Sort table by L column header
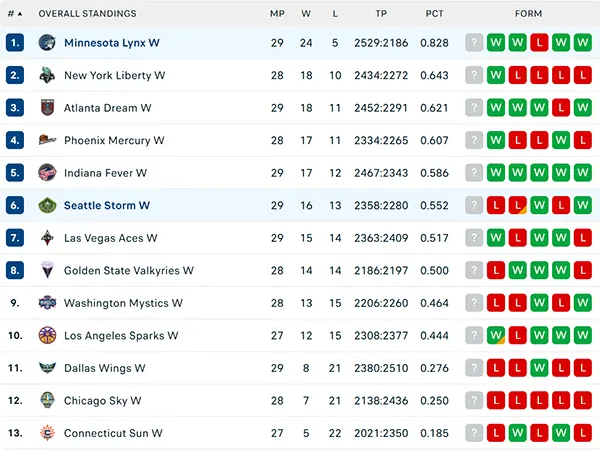 [x=335, y=14]
